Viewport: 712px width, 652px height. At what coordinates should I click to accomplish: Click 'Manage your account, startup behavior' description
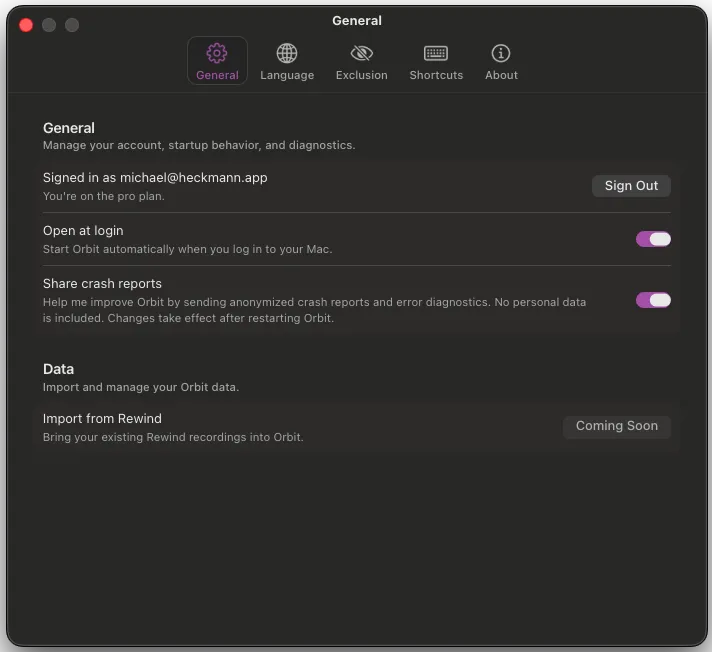(199, 145)
